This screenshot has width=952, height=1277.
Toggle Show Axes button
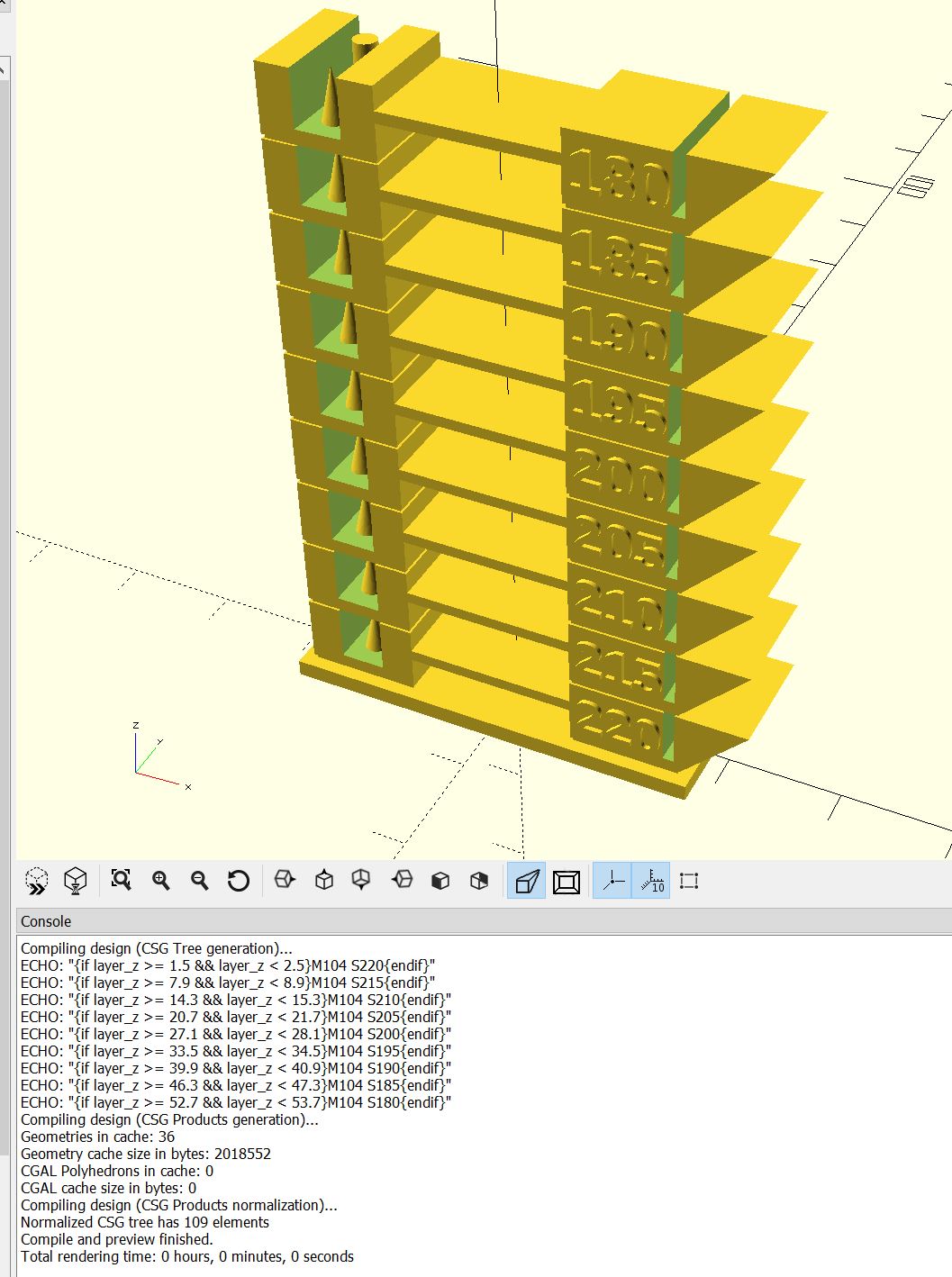tap(613, 881)
